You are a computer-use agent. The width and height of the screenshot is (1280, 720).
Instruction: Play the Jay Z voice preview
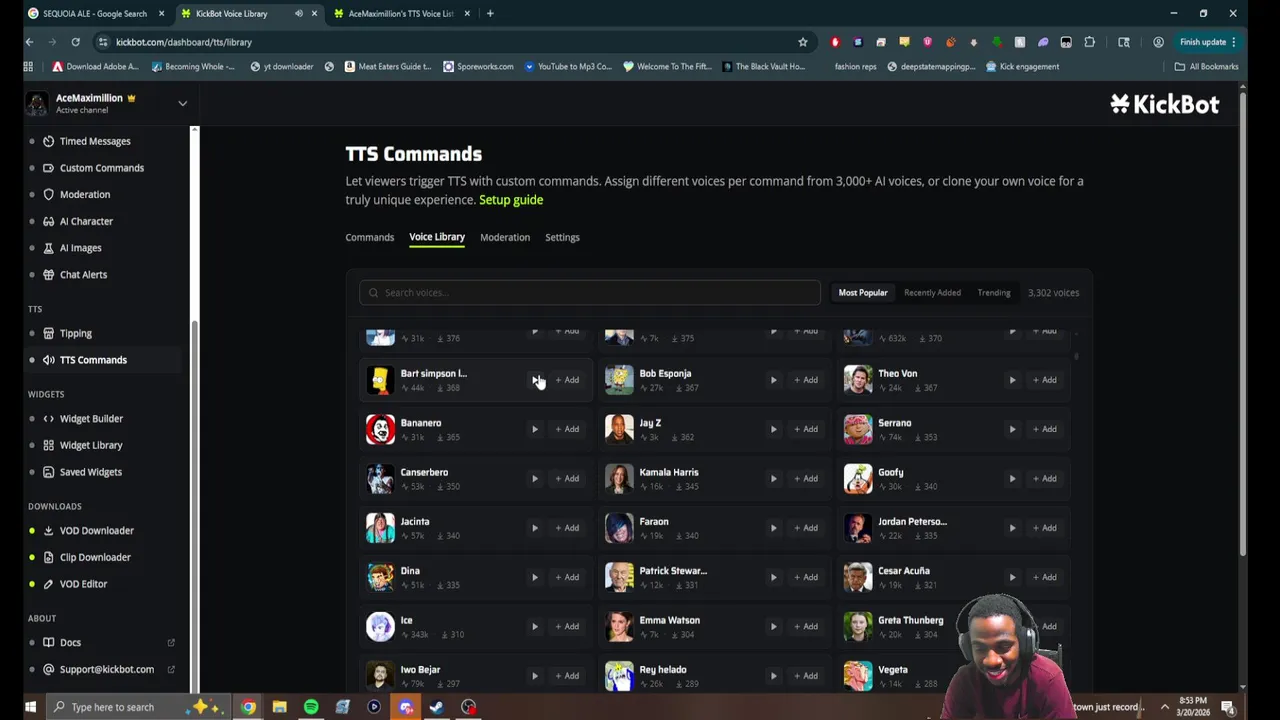click(773, 429)
